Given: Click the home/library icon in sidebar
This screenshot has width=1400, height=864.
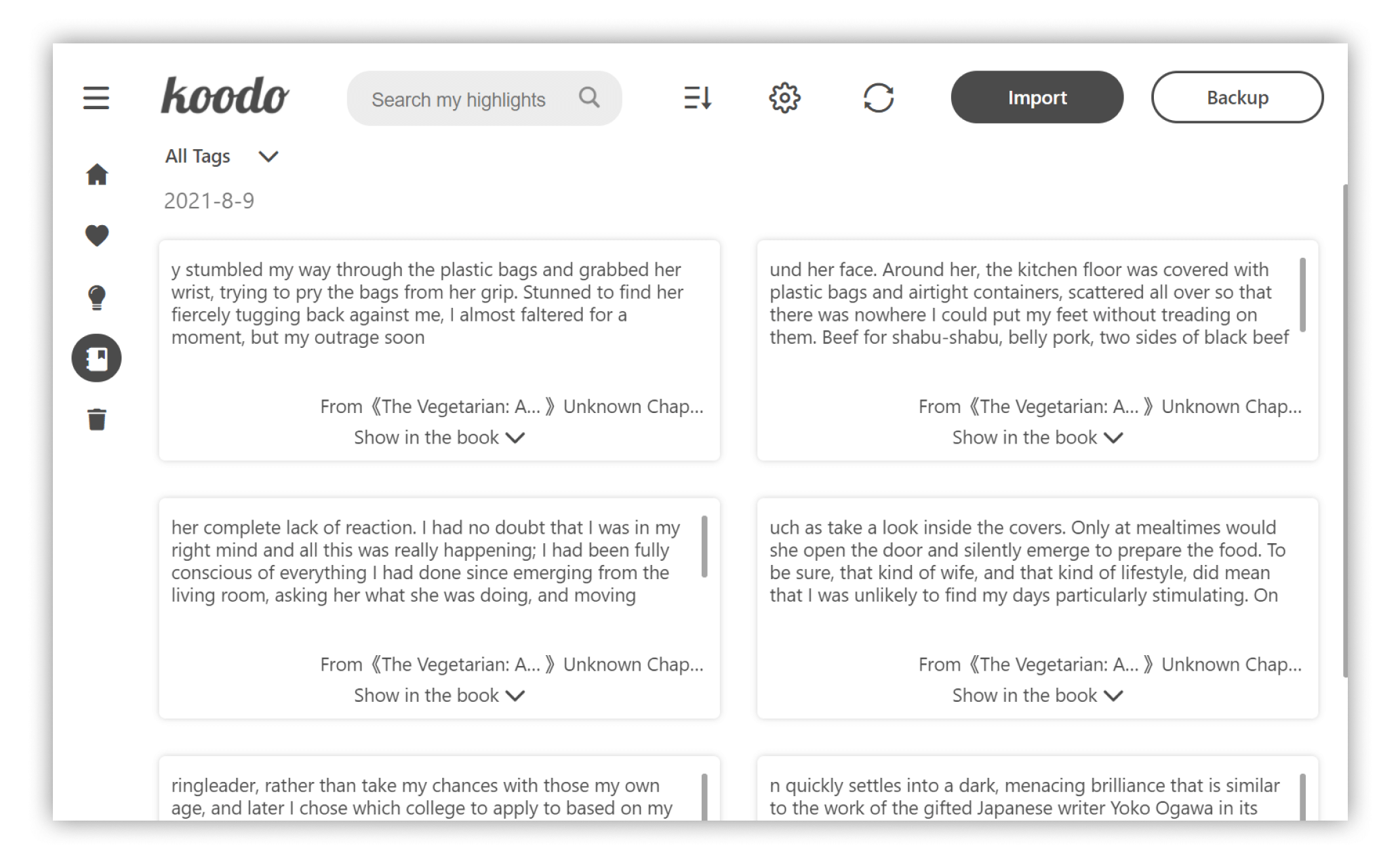Looking at the screenshot, I should 98,175.
